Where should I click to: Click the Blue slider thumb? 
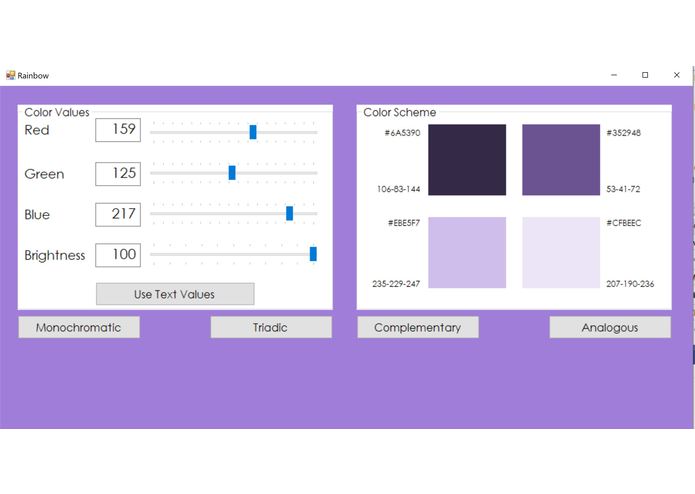pos(289,213)
